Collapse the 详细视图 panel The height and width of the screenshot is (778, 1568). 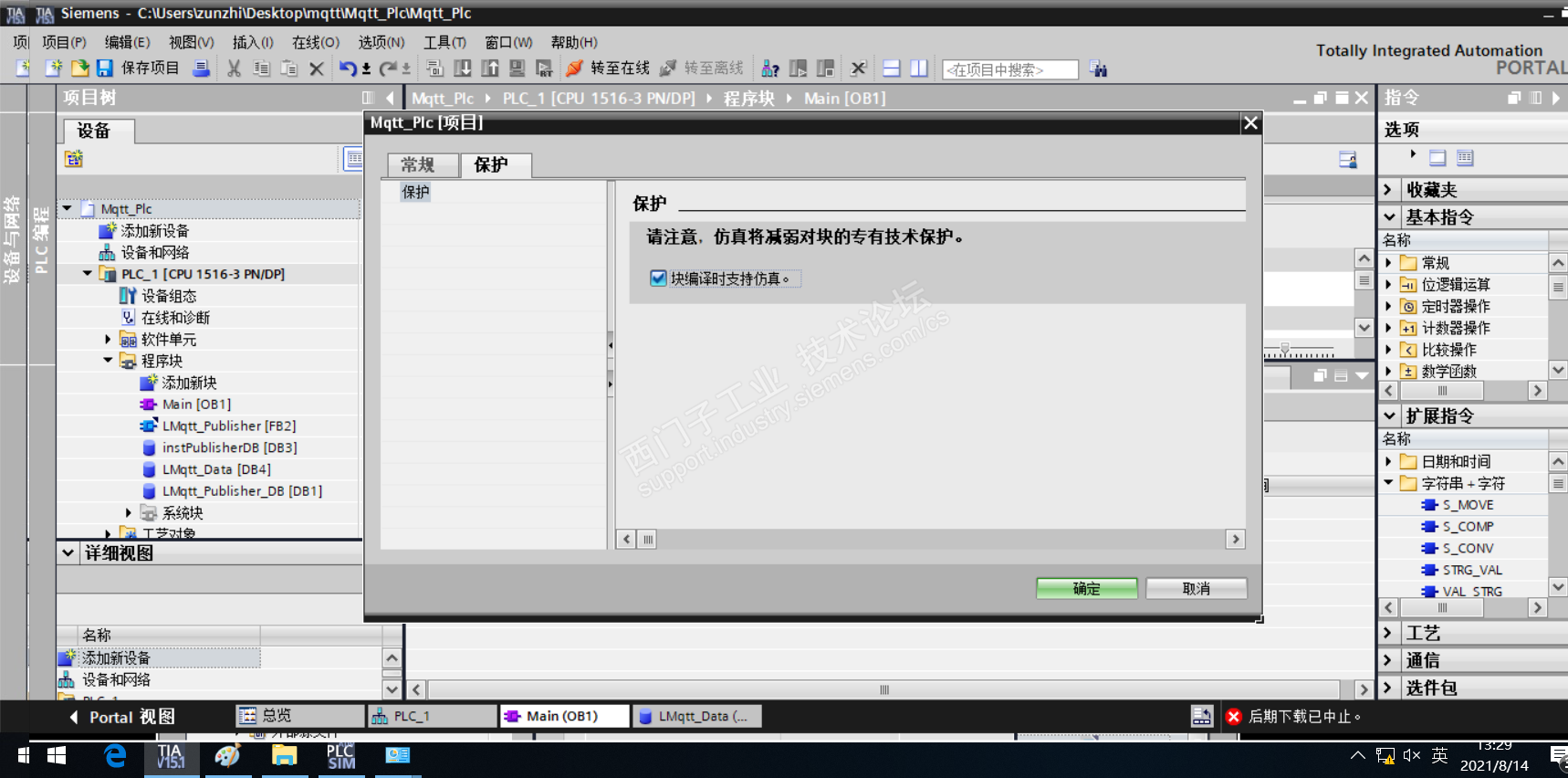point(68,552)
